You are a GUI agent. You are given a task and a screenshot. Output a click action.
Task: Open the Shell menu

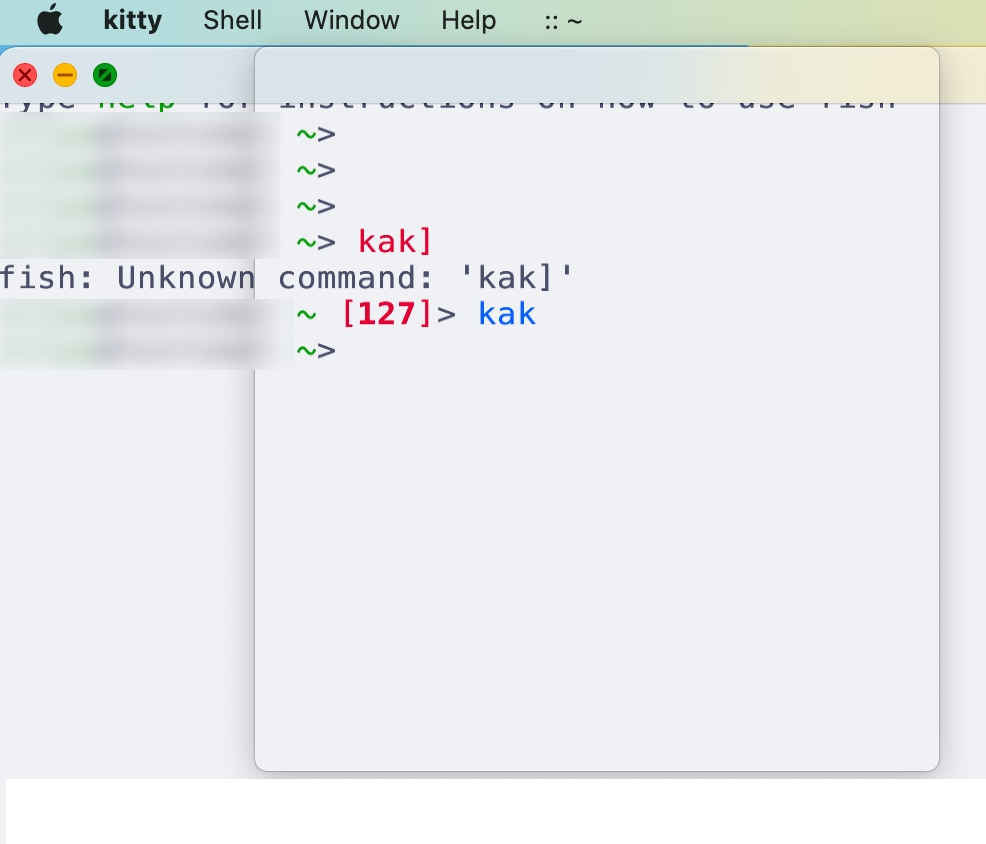pos(232,20)
